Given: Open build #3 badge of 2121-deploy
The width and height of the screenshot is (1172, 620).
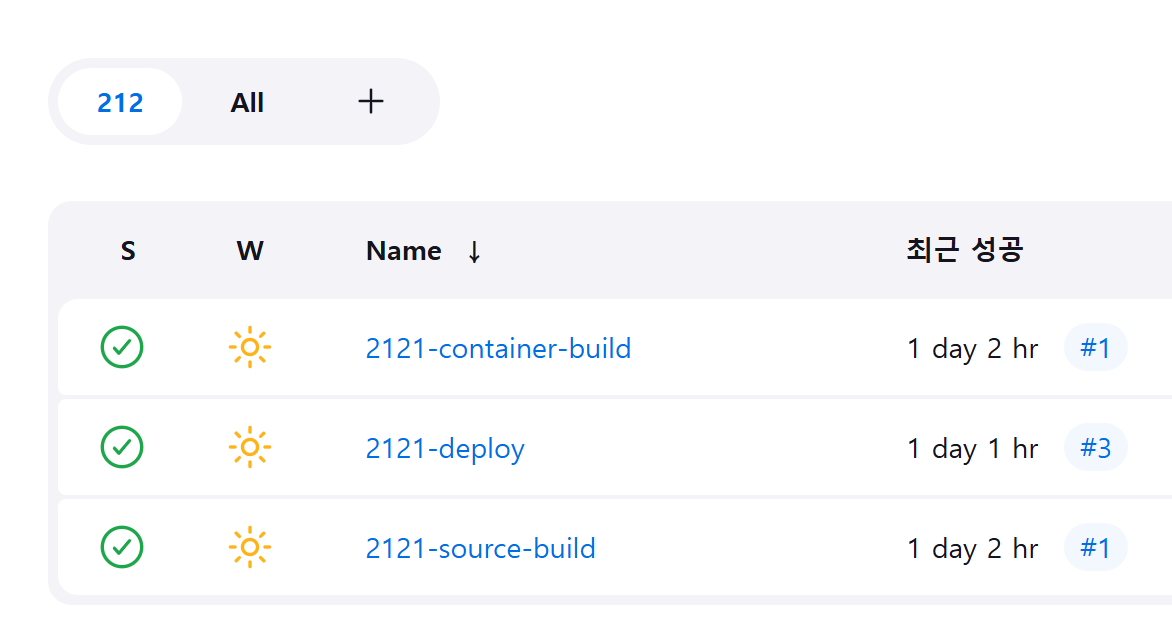Looking at the screenshot, I should [x=1095, y=448].
